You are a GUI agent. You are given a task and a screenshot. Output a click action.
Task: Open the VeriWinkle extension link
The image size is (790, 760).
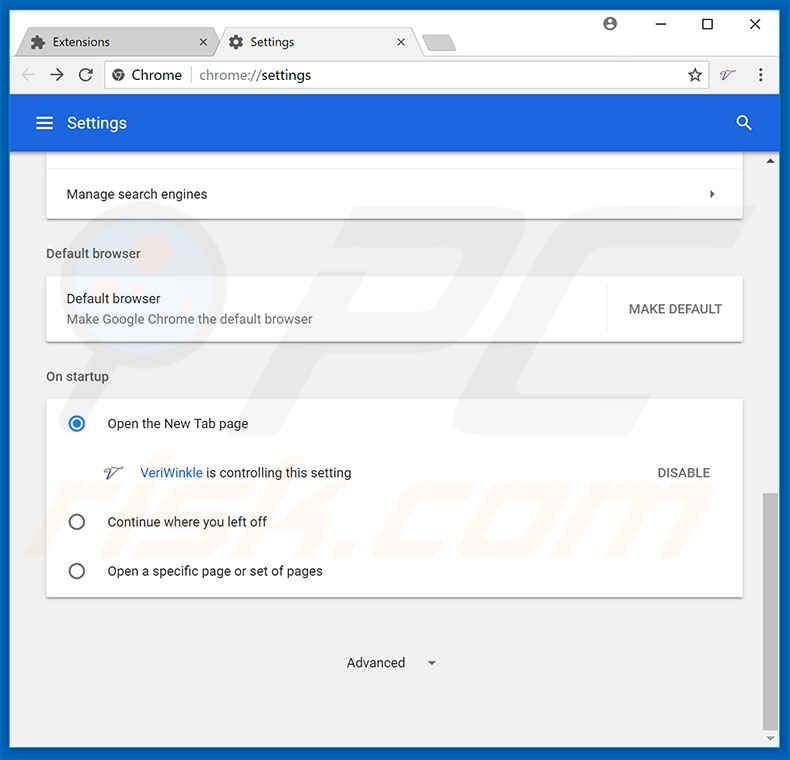click(x=171, y=473)
